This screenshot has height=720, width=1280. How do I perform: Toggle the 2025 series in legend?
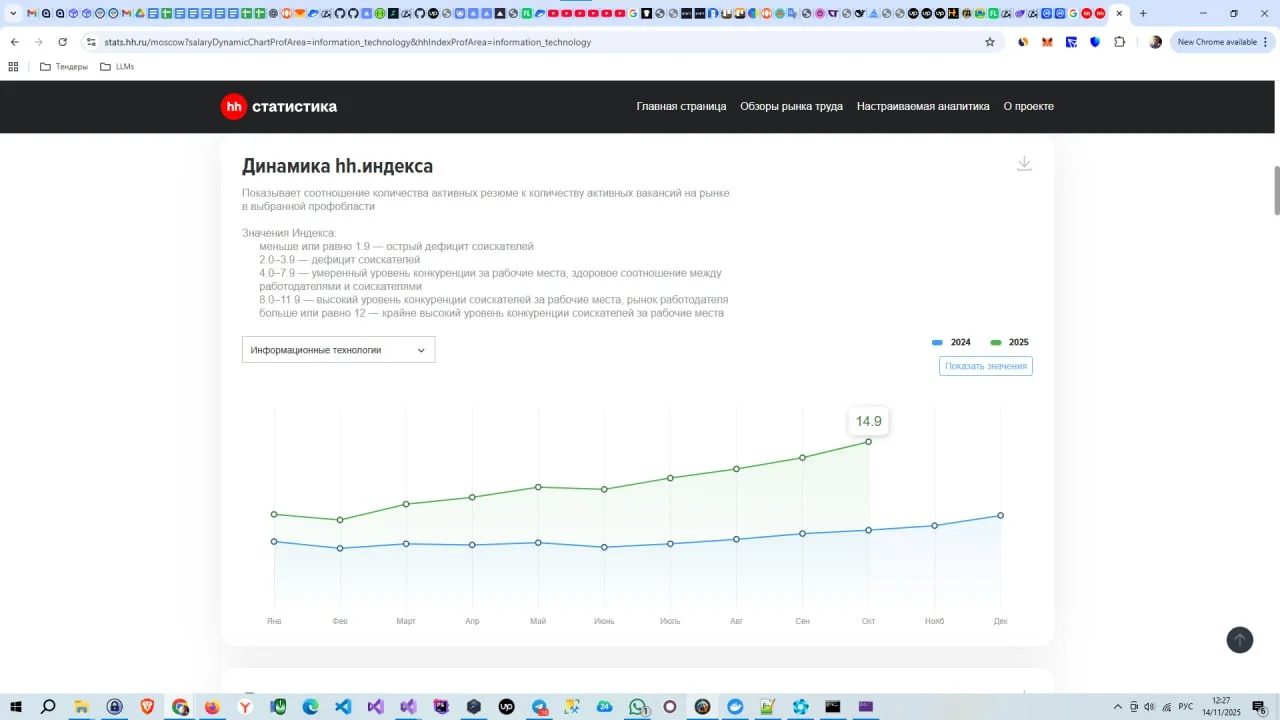[1010, 342]
